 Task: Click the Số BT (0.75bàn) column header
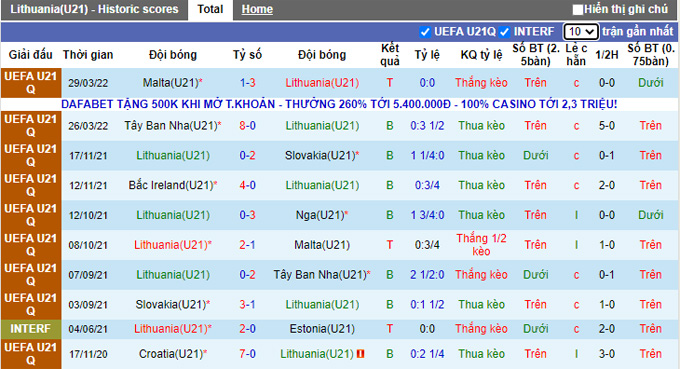coord(651,55)
